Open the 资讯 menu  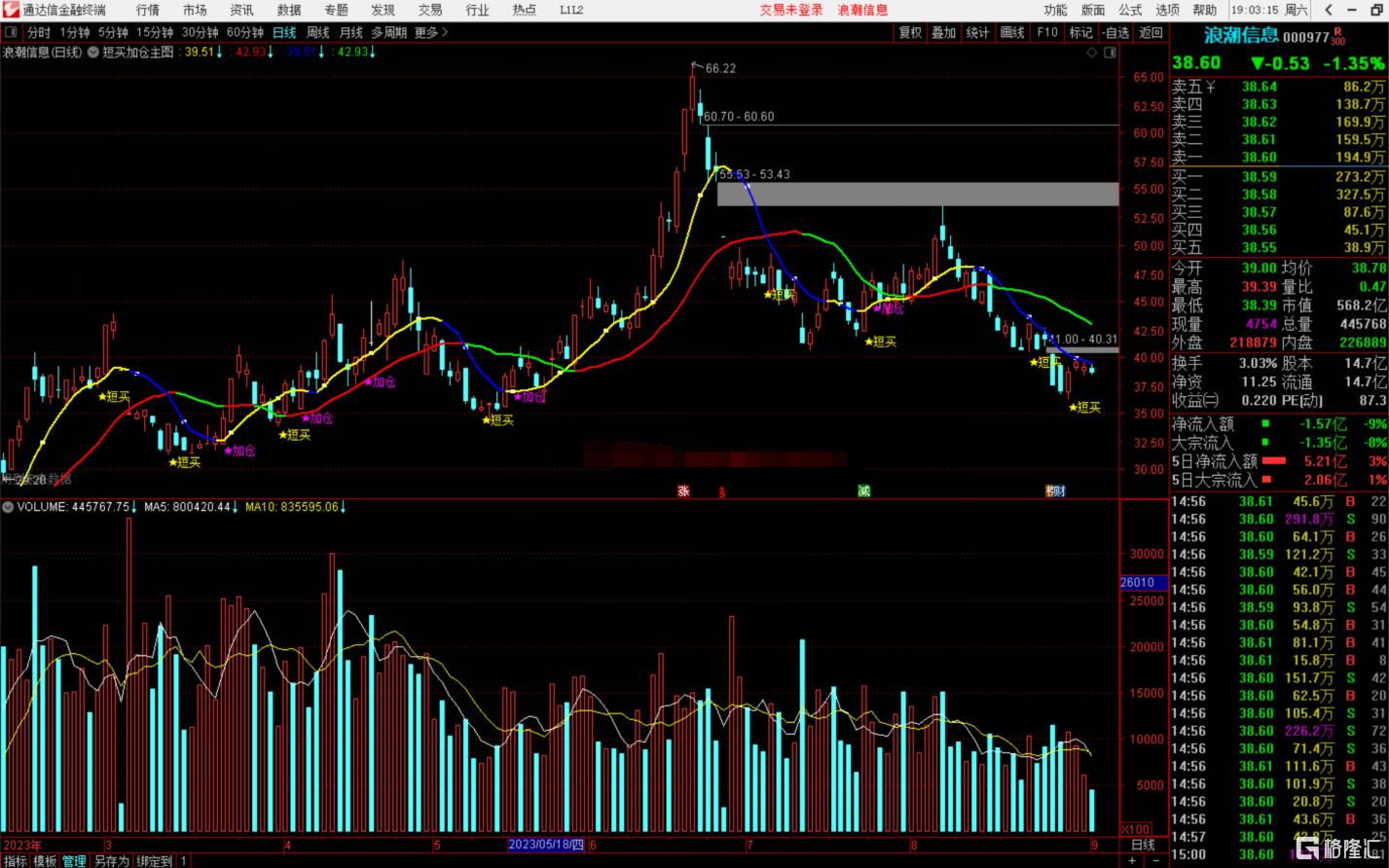click(x=241, y=10)
